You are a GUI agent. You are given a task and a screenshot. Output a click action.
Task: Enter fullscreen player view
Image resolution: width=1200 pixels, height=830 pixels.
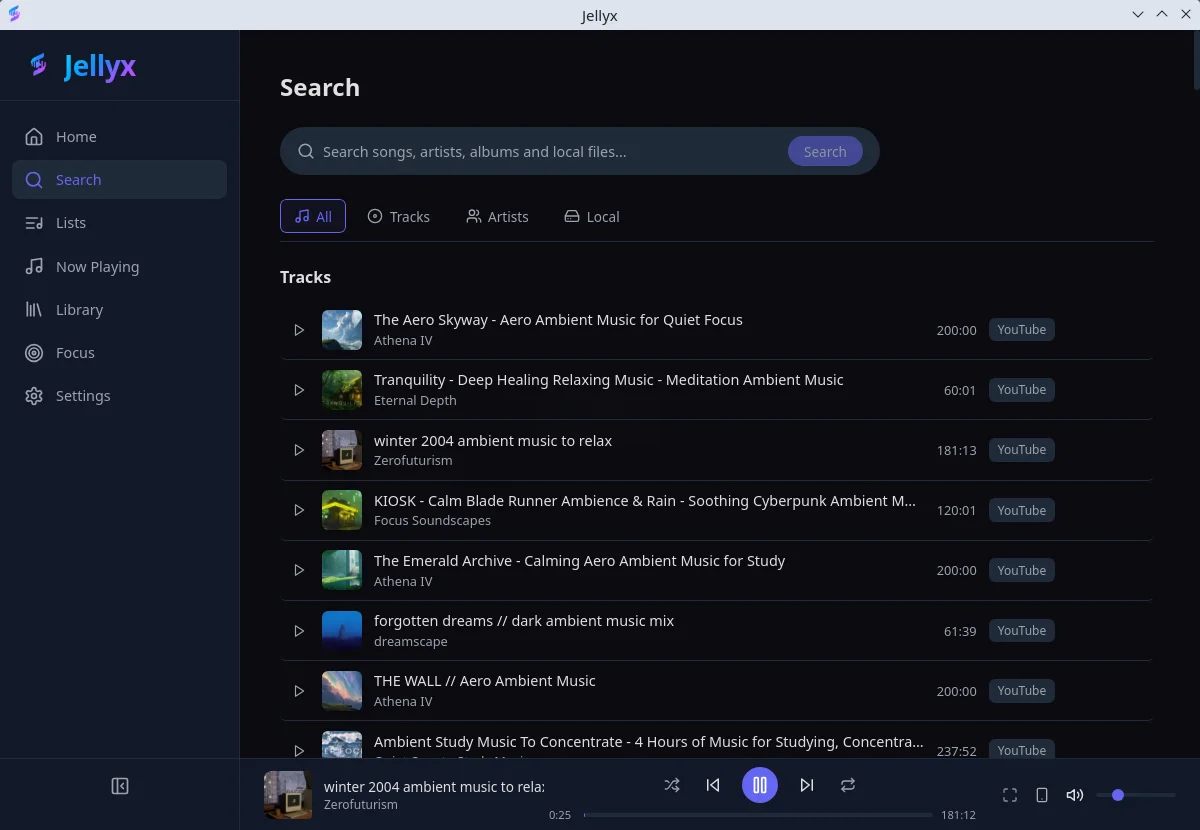(x=1010, y=795)
